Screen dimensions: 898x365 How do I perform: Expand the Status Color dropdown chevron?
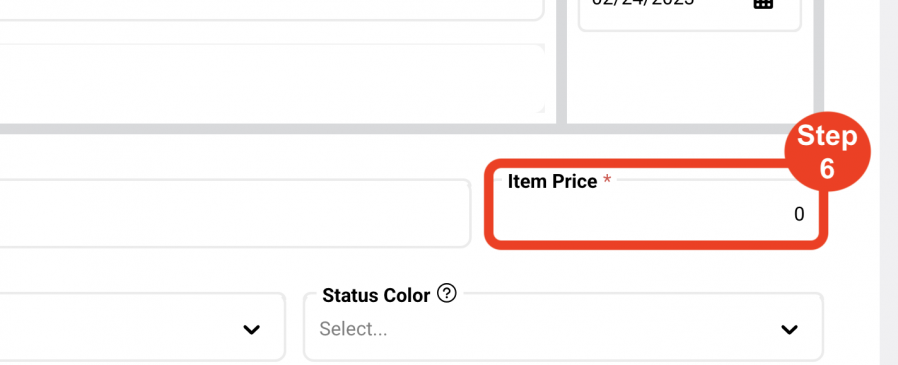tap(789, 329)
